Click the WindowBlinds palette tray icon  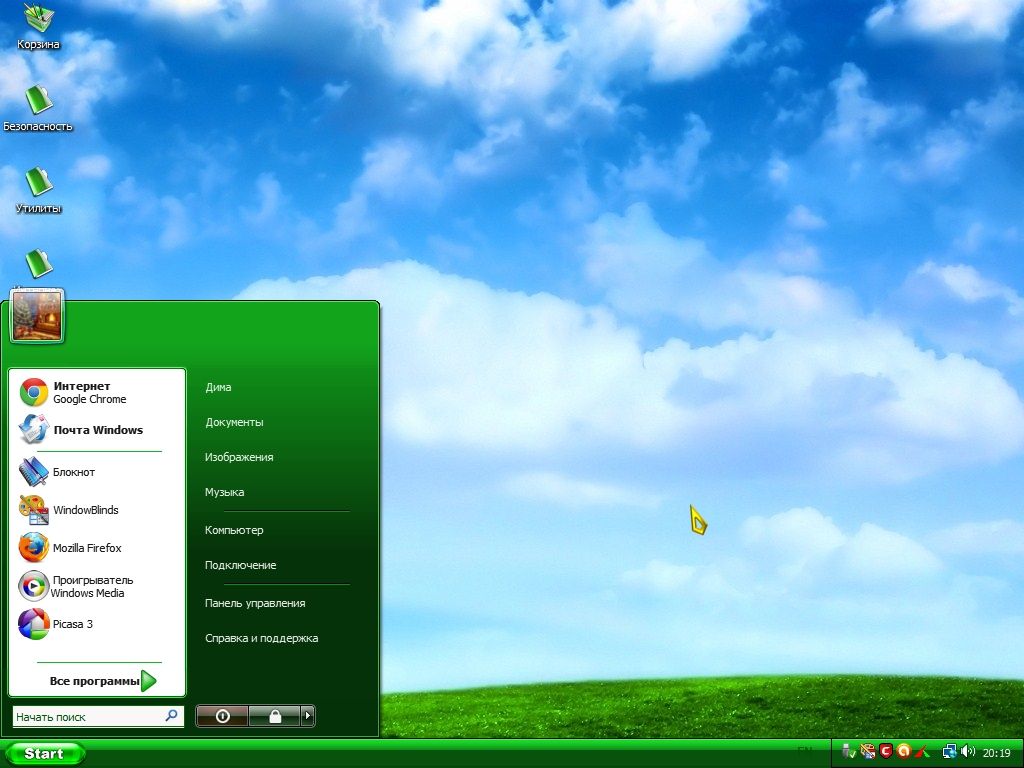(x=867, y=752)
